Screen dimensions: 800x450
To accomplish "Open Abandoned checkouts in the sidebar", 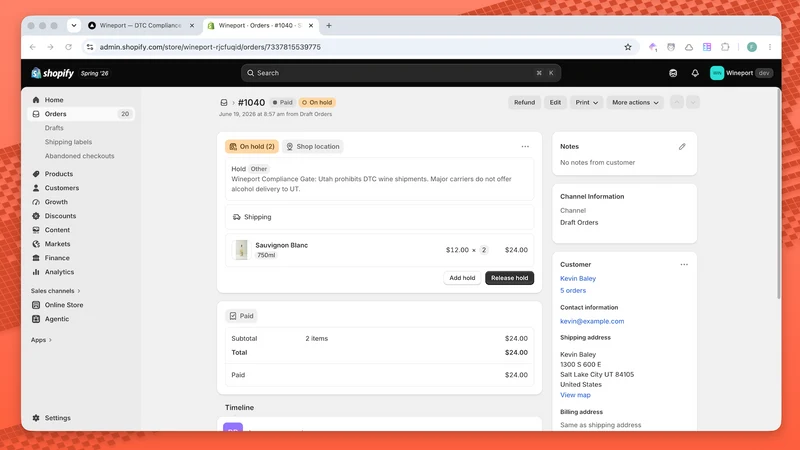I will tap(80, 156).
